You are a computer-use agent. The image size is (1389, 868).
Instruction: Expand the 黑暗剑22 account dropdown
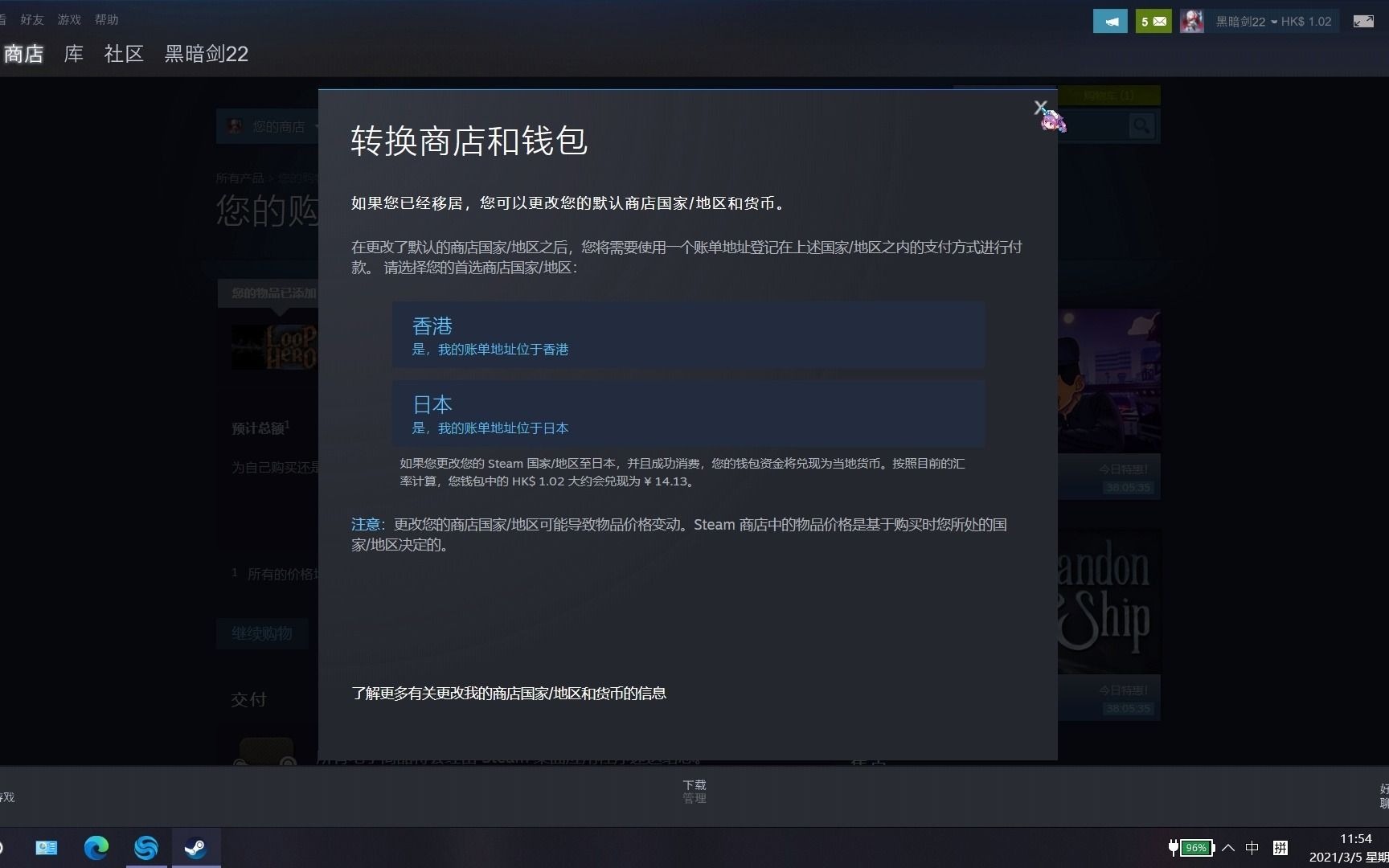click(x=1246, y=22)
